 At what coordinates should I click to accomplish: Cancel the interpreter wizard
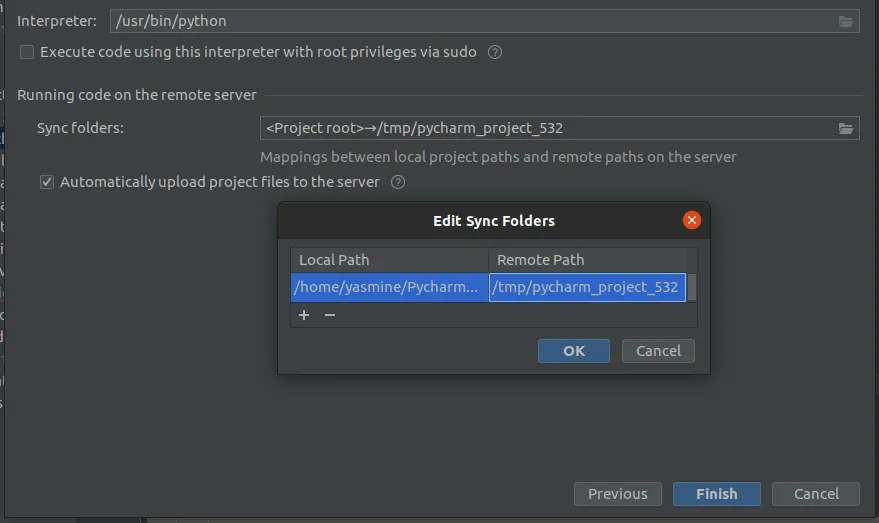pyautogui.click(x=816, y=494)
